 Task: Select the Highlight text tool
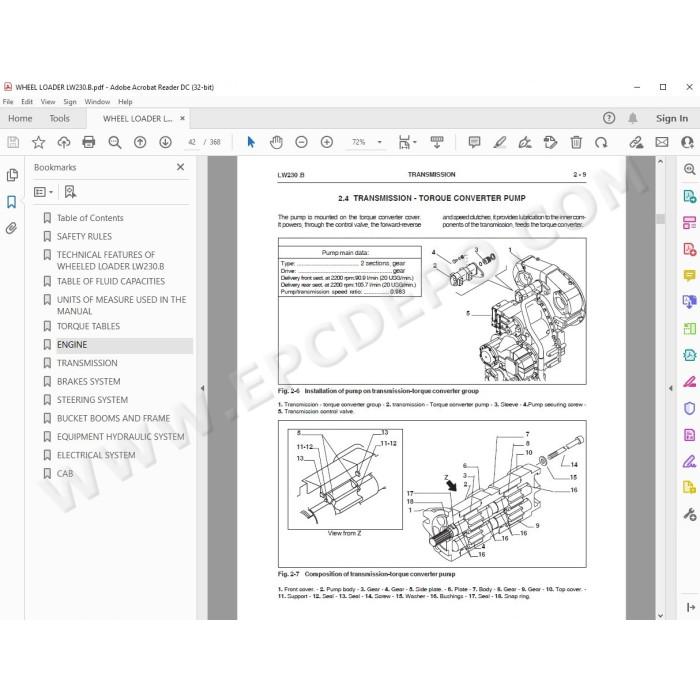pos(500,142)
